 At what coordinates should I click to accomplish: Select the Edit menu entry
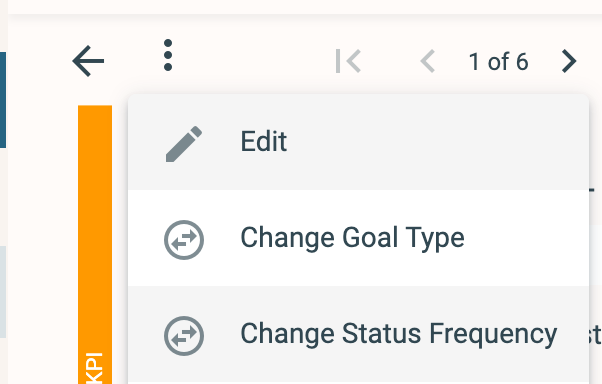[263, 141]
